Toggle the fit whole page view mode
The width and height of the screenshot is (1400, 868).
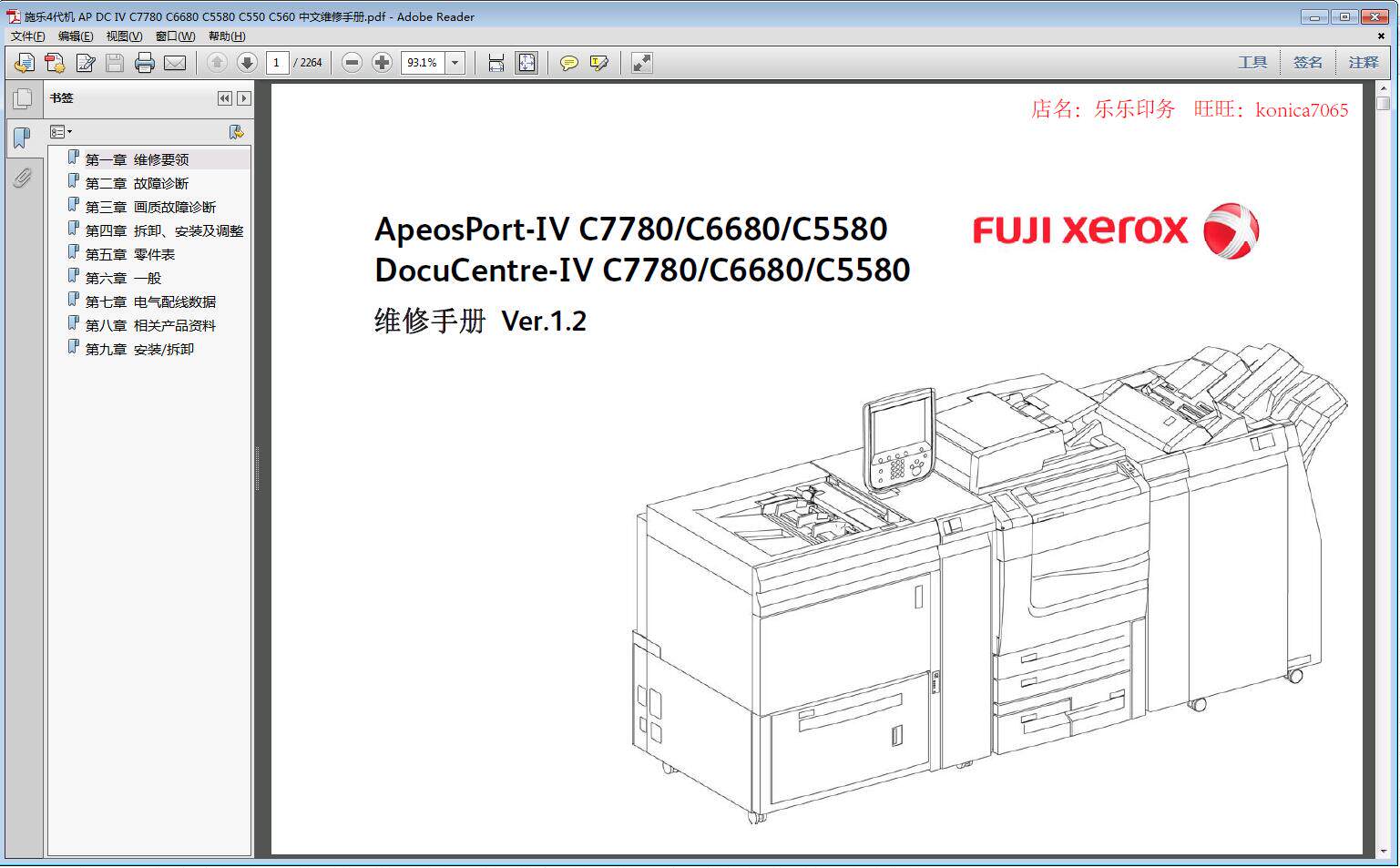526,62
